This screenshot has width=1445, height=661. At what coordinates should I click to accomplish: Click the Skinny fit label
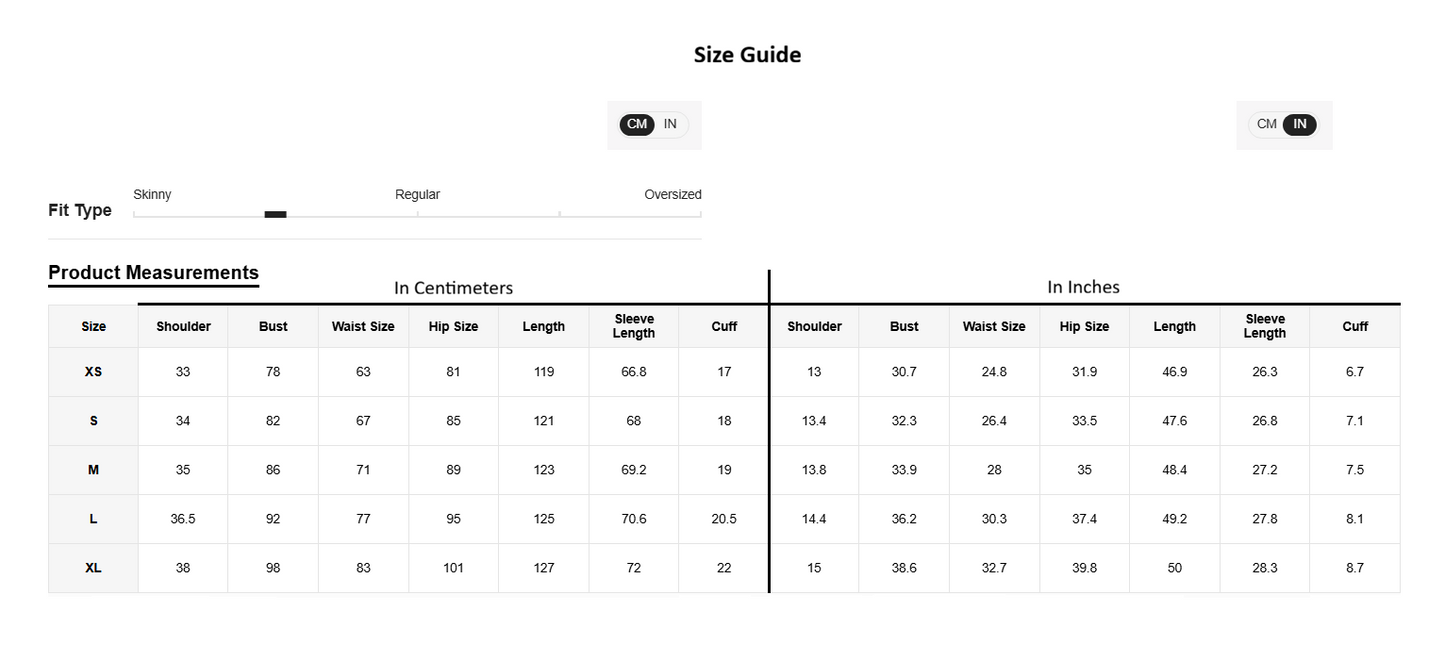(x=152, y=194)
